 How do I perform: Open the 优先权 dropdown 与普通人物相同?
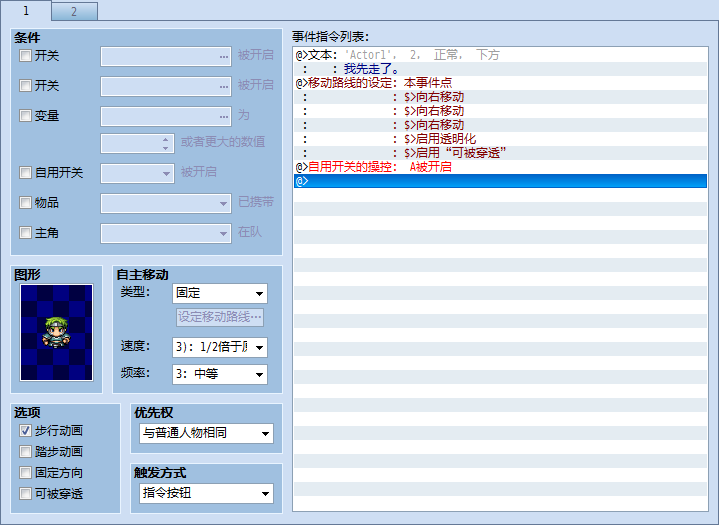[x=206, y=433]
